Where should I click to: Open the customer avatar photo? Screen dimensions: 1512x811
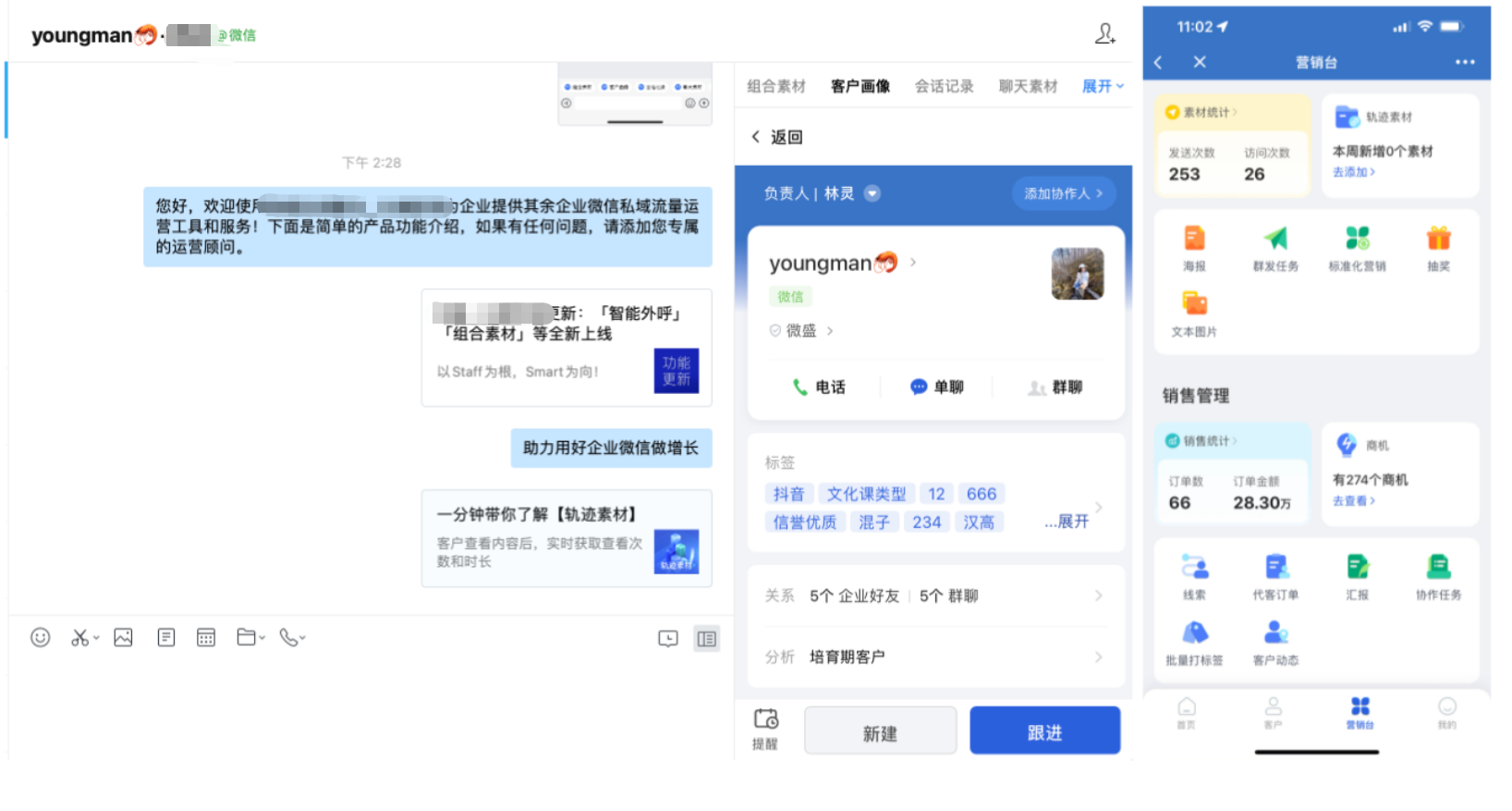click(1078, 274)
